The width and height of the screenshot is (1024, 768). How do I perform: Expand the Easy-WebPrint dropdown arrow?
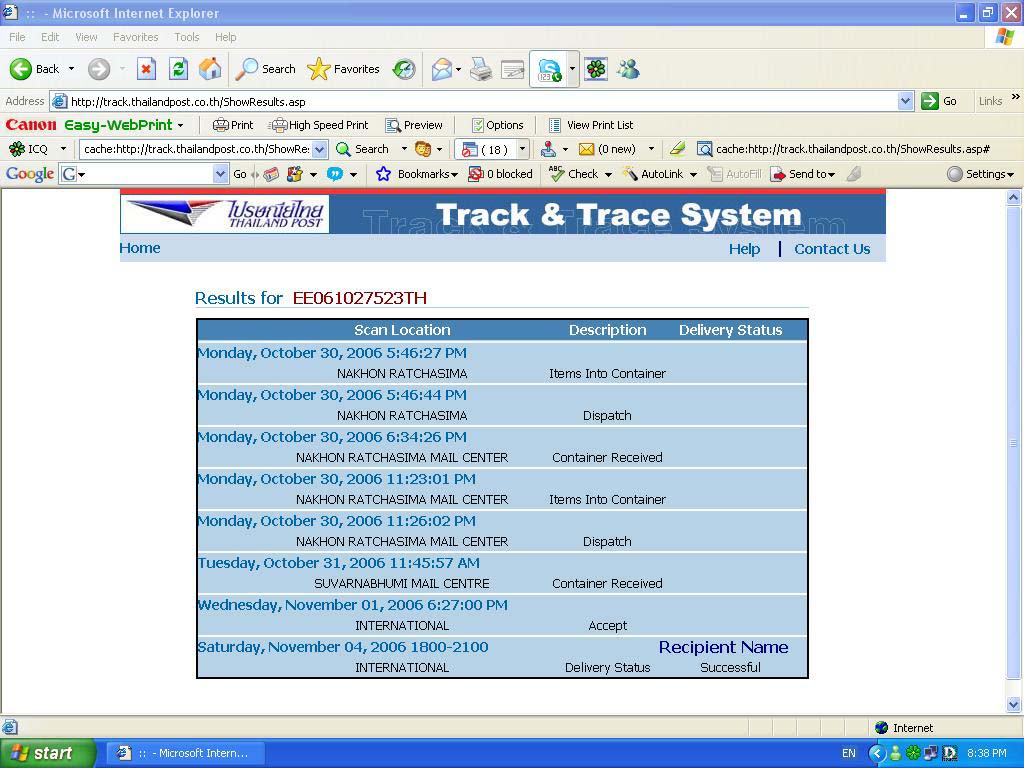tap(181, 125)
